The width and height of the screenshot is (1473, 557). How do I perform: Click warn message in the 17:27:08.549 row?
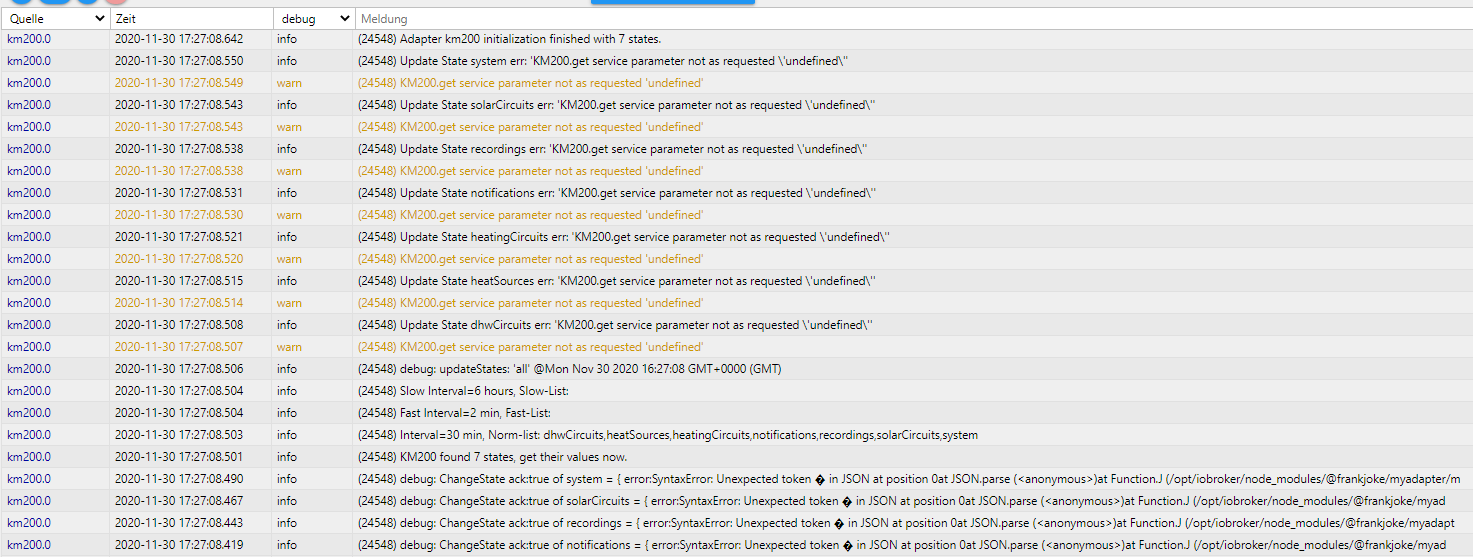click(530, 83)
